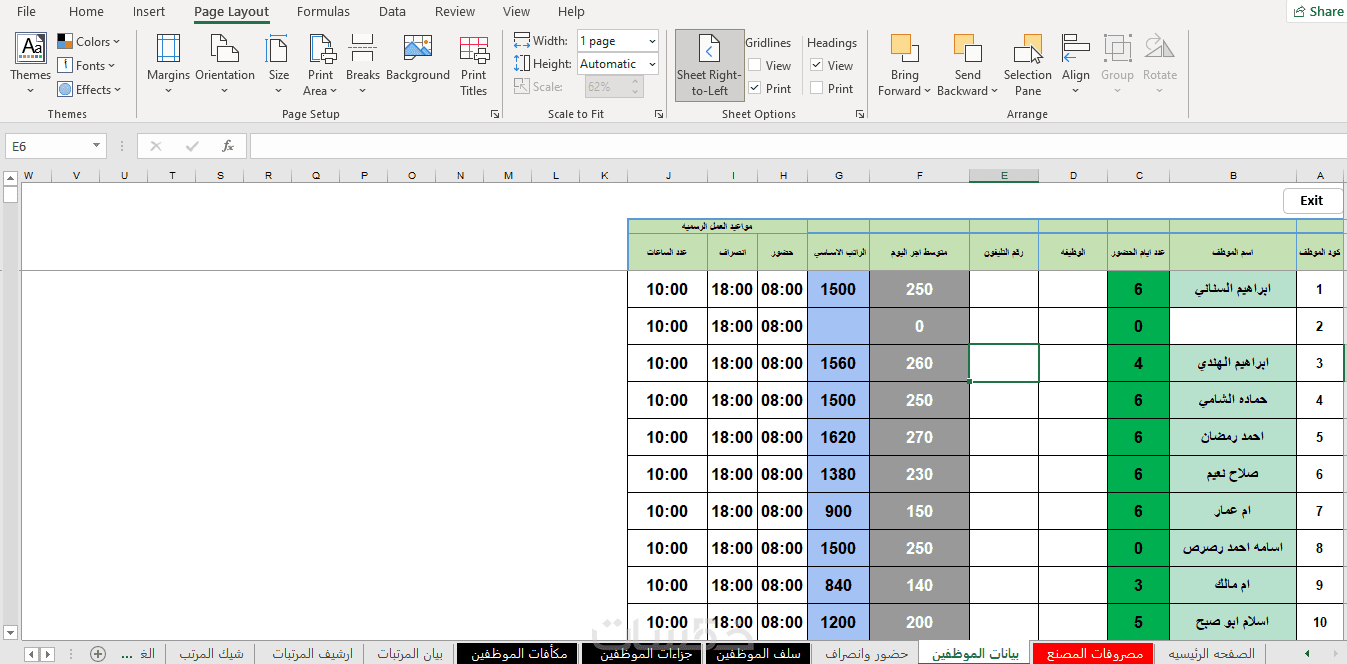Click the Name Box showing E6
This screenshot has width=1347, height=664.
pyautogui.click(x=48, y=146)
